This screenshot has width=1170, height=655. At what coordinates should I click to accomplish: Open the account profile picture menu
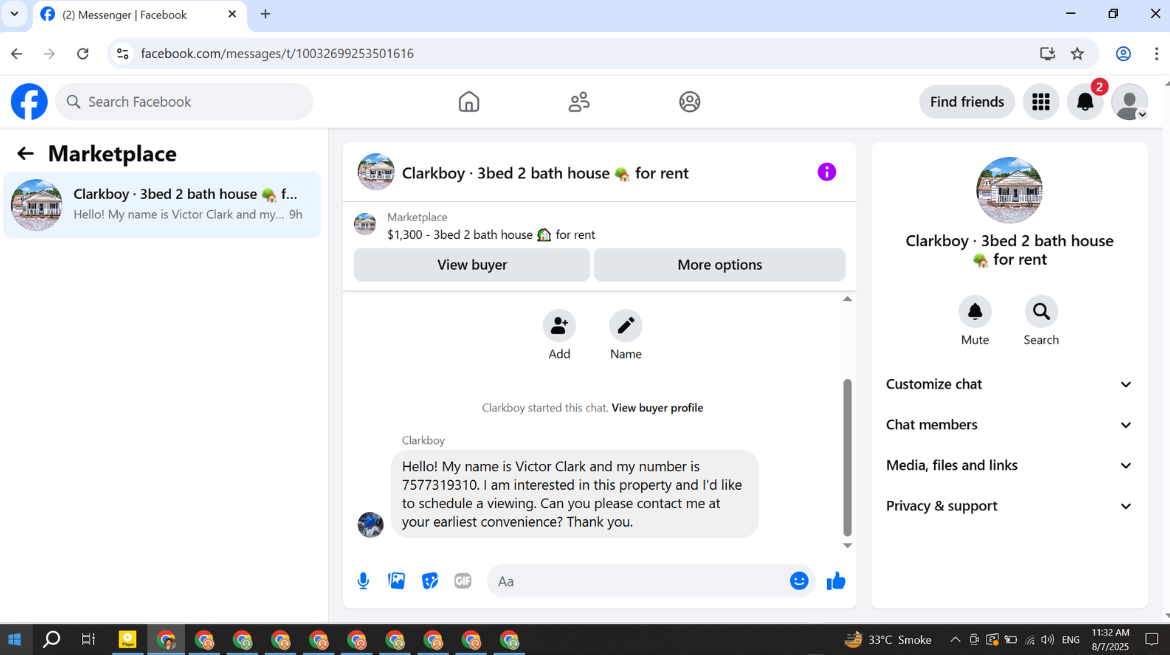(1130, 101)
